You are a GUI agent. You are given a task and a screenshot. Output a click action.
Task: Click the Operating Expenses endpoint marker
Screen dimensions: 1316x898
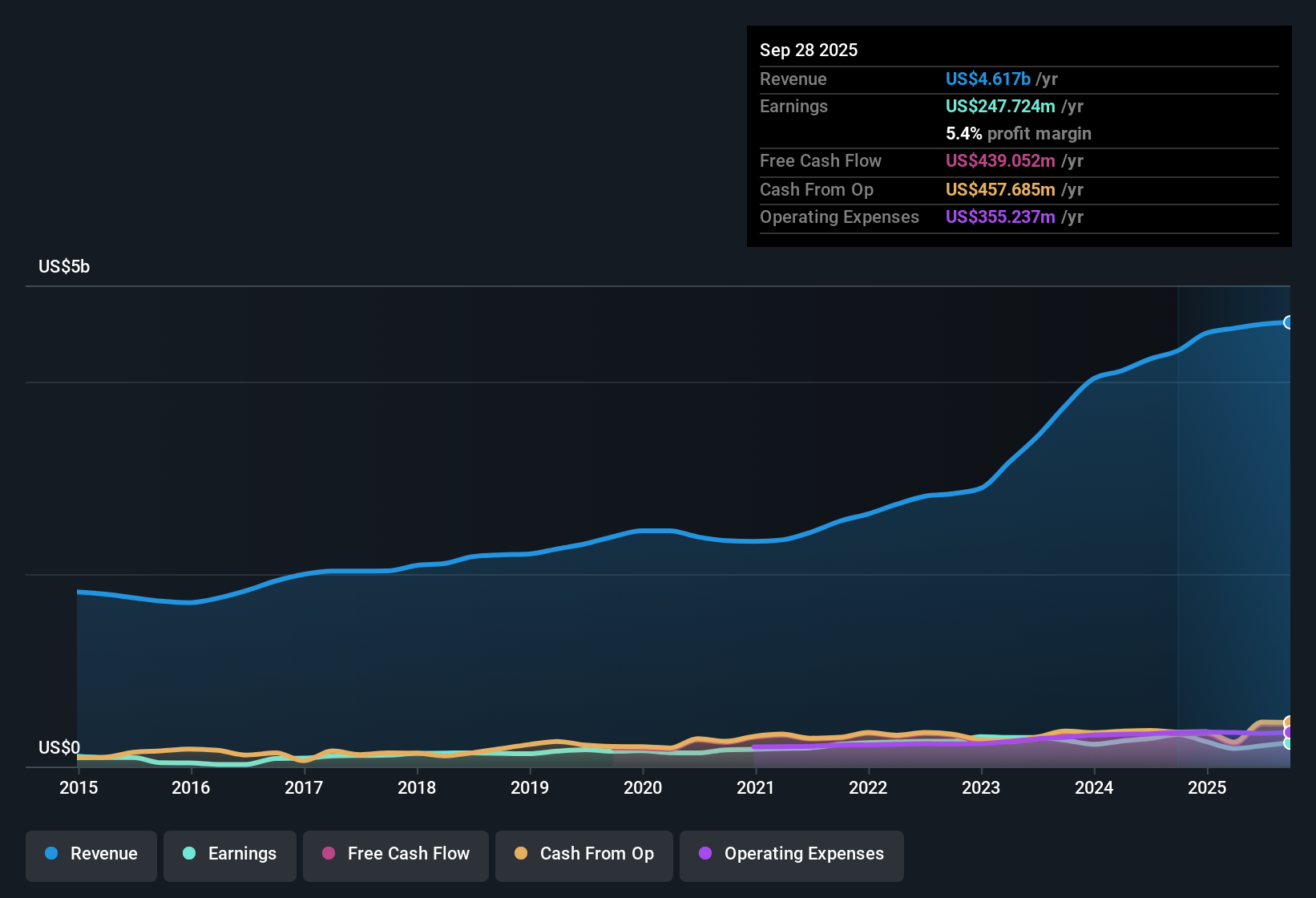point(1288,733)
